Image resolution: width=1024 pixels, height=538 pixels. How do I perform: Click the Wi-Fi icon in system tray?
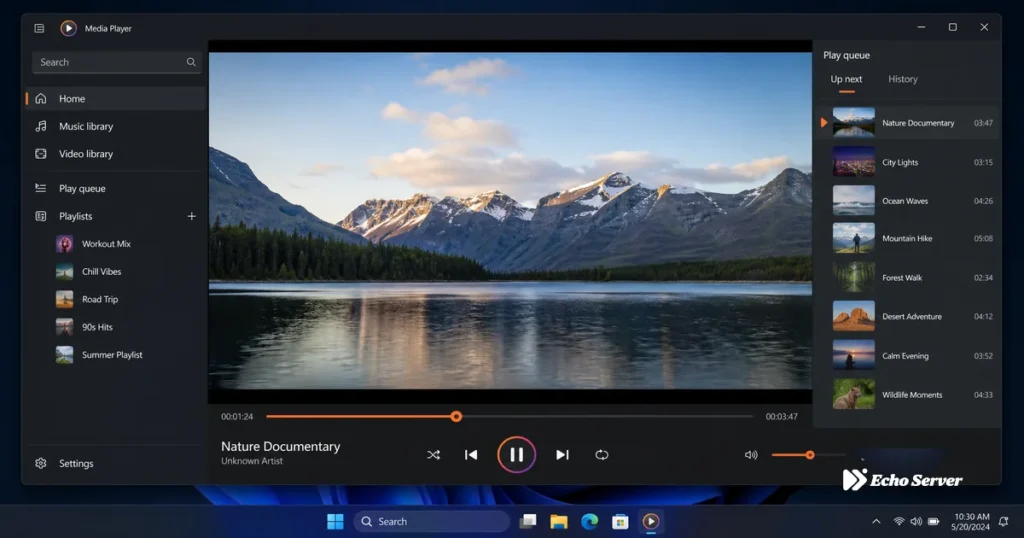pyautogui.click(x=899, y=521)
